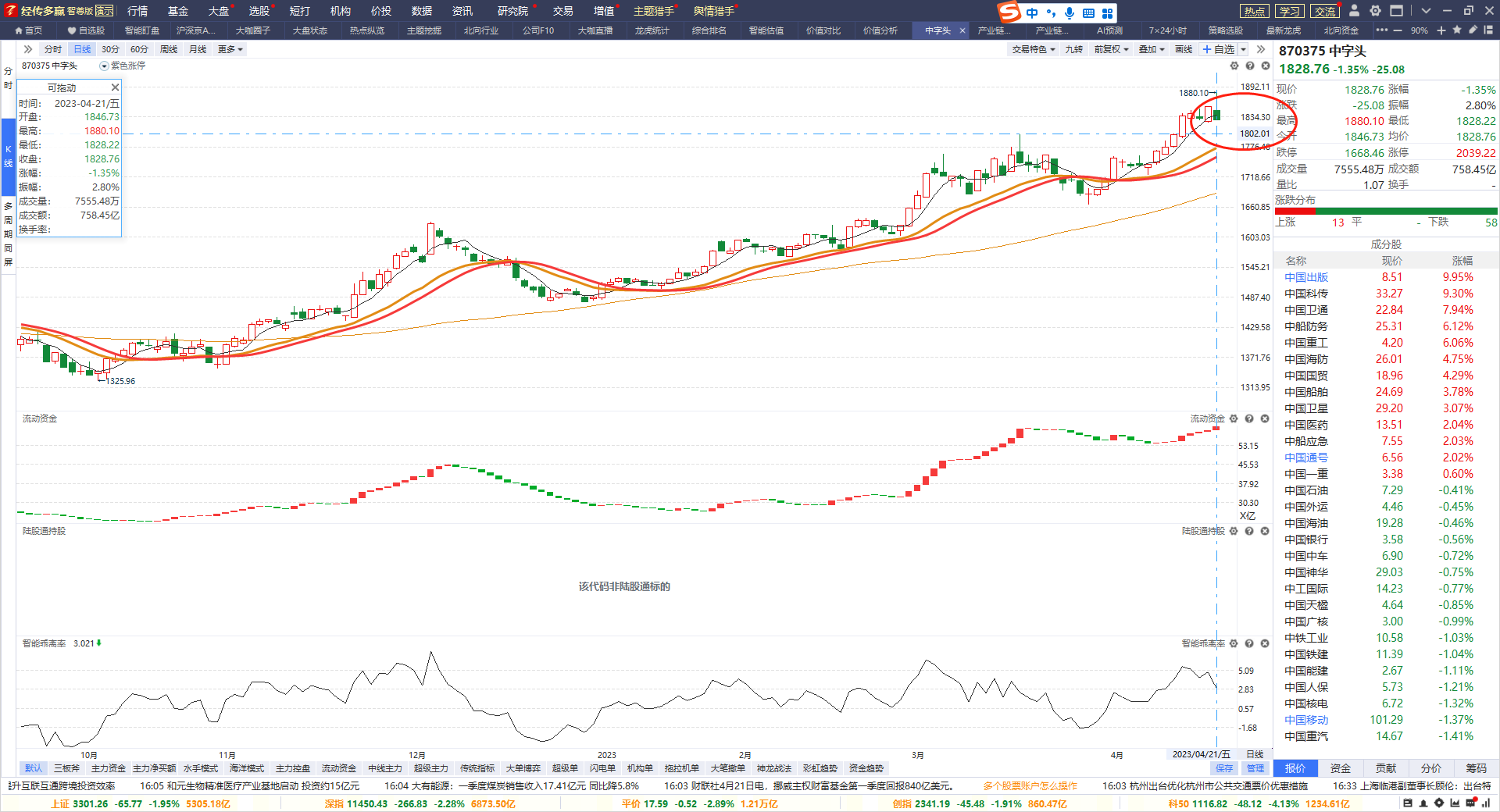
Task: Click the 日线 period label on time axis
Action: point(1255,754)
